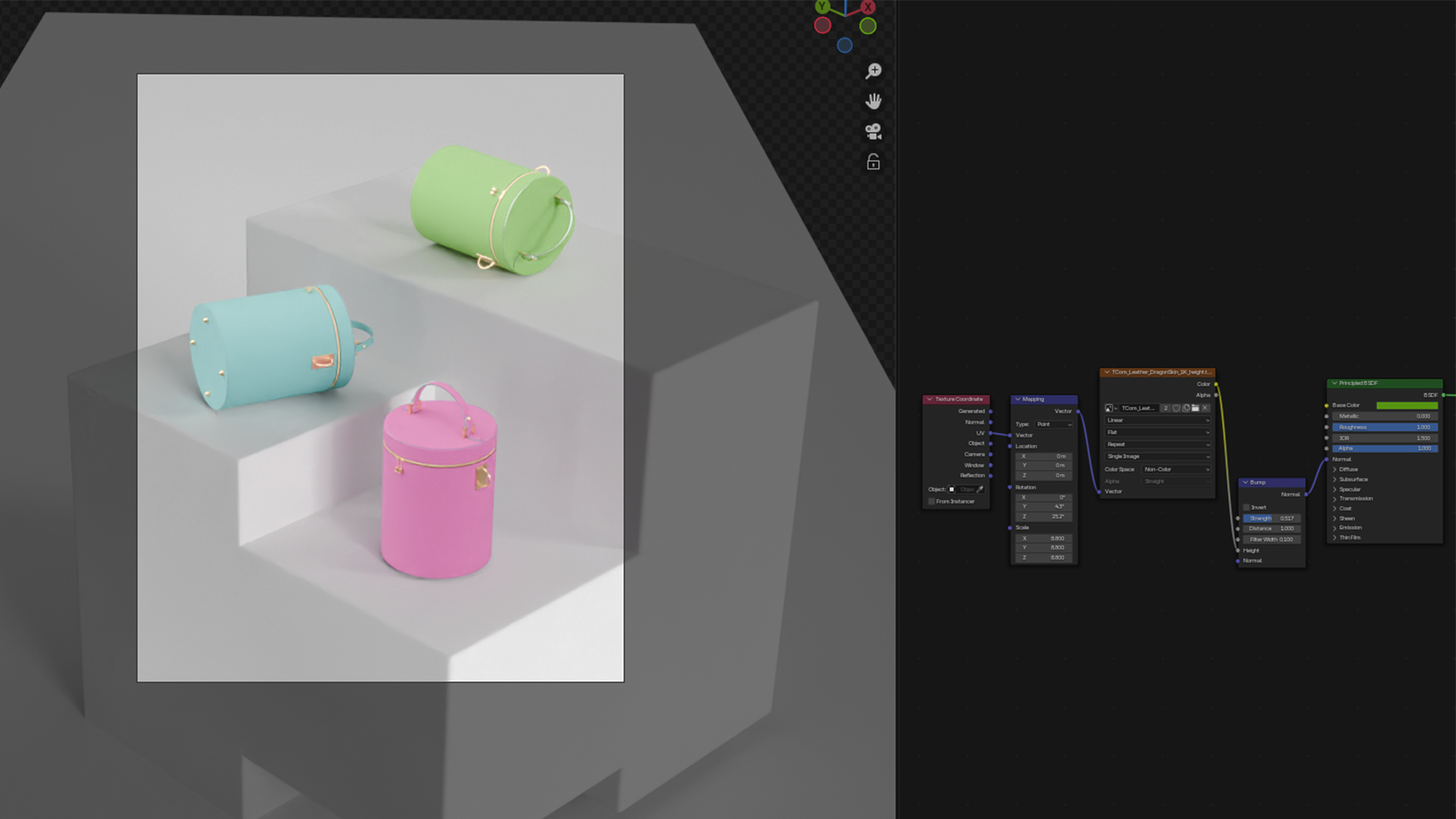The height and width of the screenshot is (819, 1456).
Task: Enable the From Instancer checkbox
Action: coord(932,501)
